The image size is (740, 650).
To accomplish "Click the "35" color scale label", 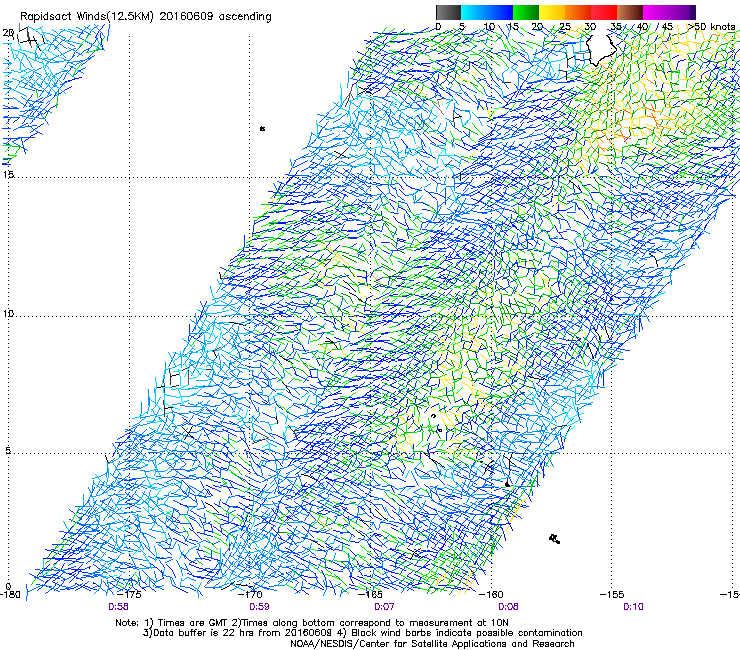I will [x=615, y=27].
